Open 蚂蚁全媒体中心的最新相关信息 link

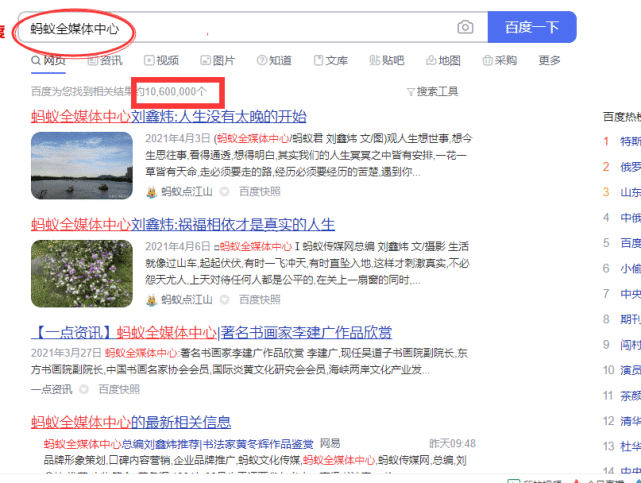[131, 422]
